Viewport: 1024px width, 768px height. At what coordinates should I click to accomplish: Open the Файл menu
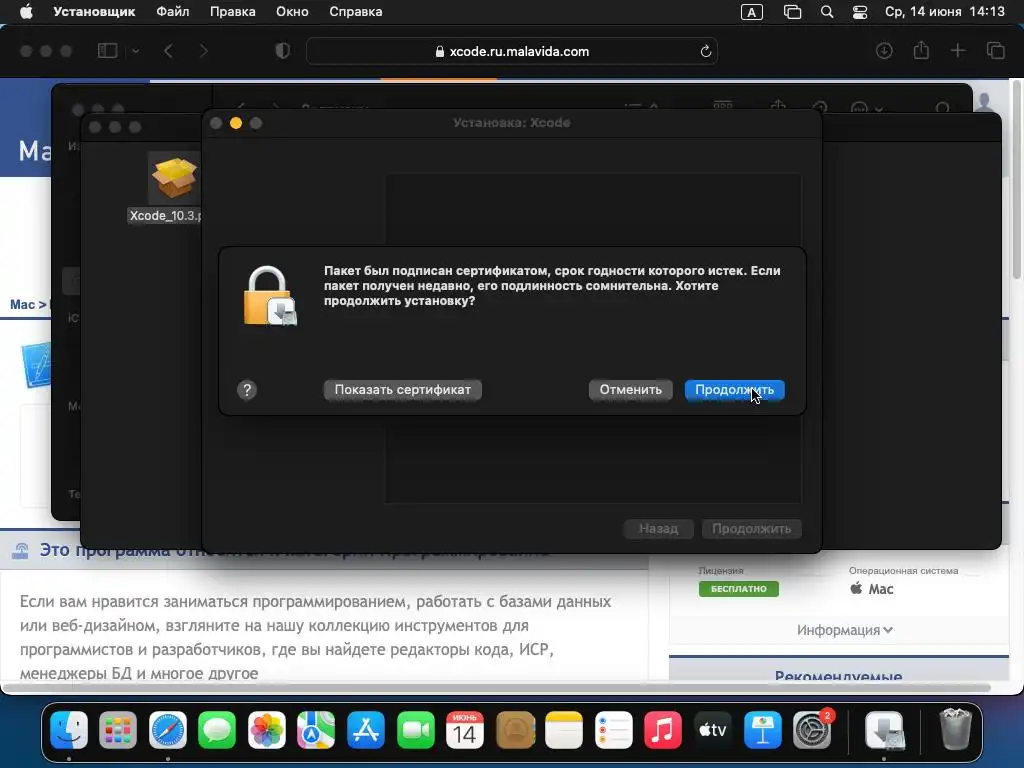click(x=172, y=12)
